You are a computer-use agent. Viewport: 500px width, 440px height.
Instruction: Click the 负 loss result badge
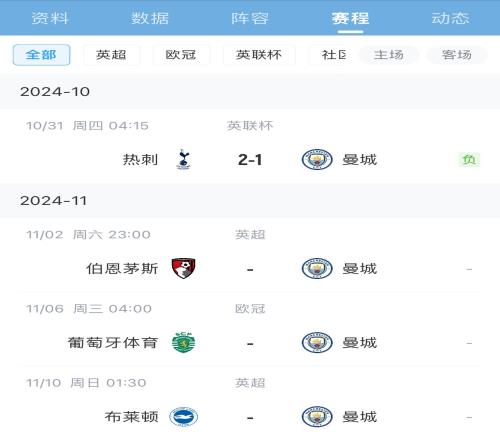(469, 160)
